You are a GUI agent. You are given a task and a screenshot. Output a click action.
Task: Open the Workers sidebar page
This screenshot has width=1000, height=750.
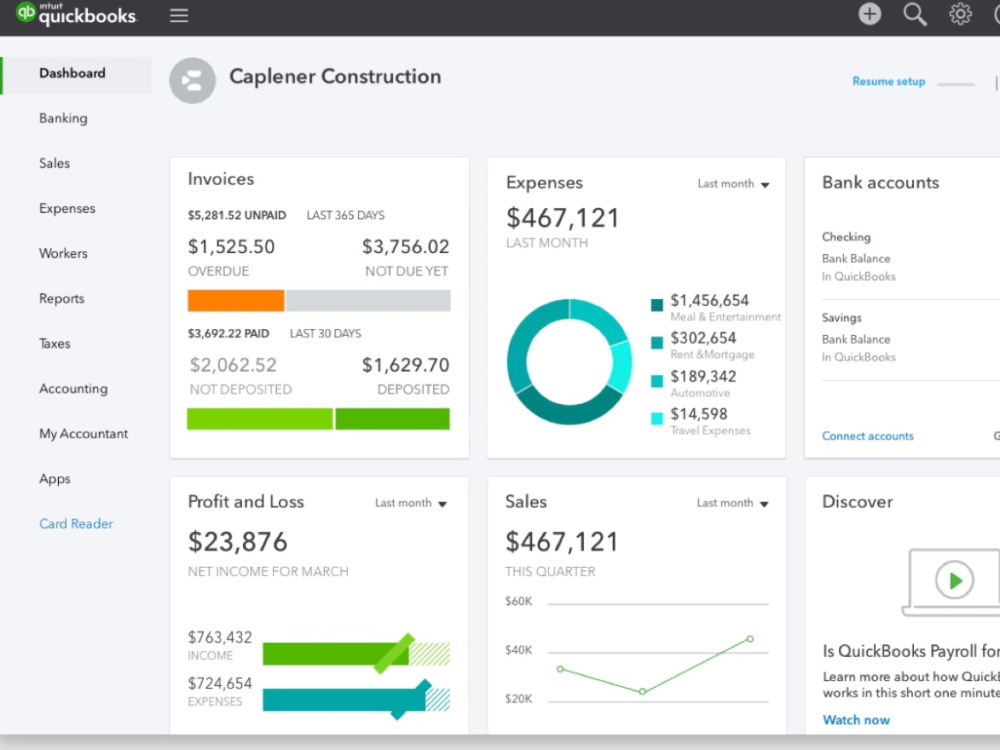click(x=63, y=253)
